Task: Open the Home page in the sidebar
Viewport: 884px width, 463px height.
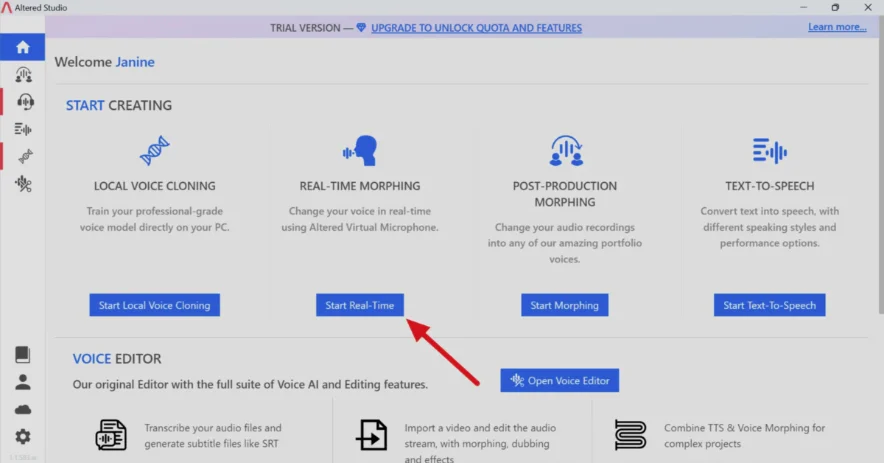Action: [23, 47]
